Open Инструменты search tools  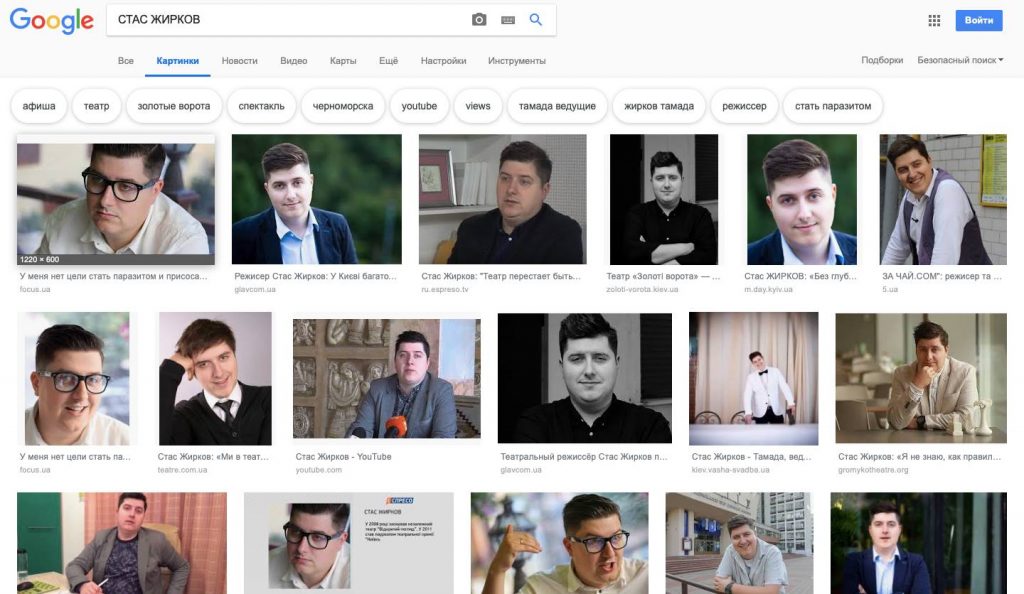coord(517,61)
